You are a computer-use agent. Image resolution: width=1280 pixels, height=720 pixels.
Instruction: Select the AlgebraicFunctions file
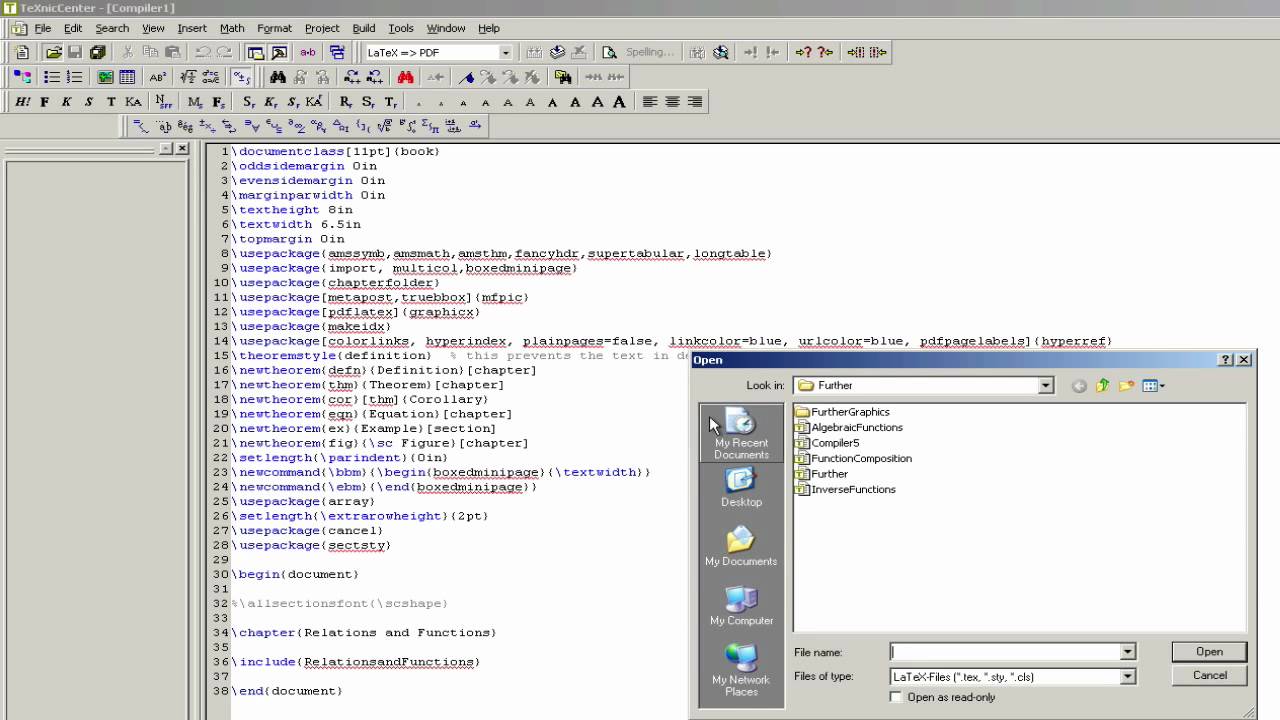coord(849,427)
